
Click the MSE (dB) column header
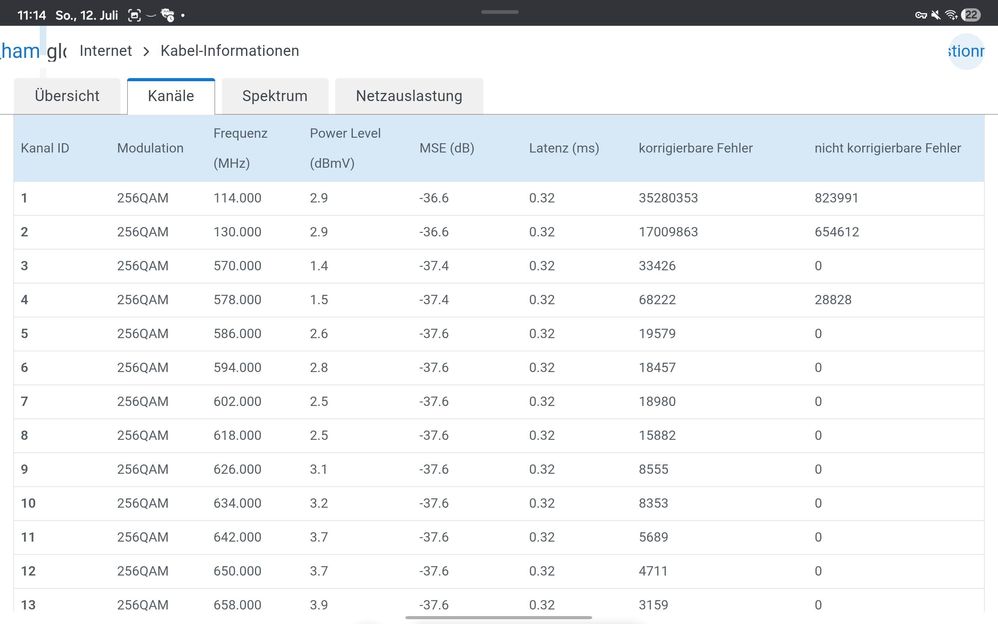click(x=447, y=148)
